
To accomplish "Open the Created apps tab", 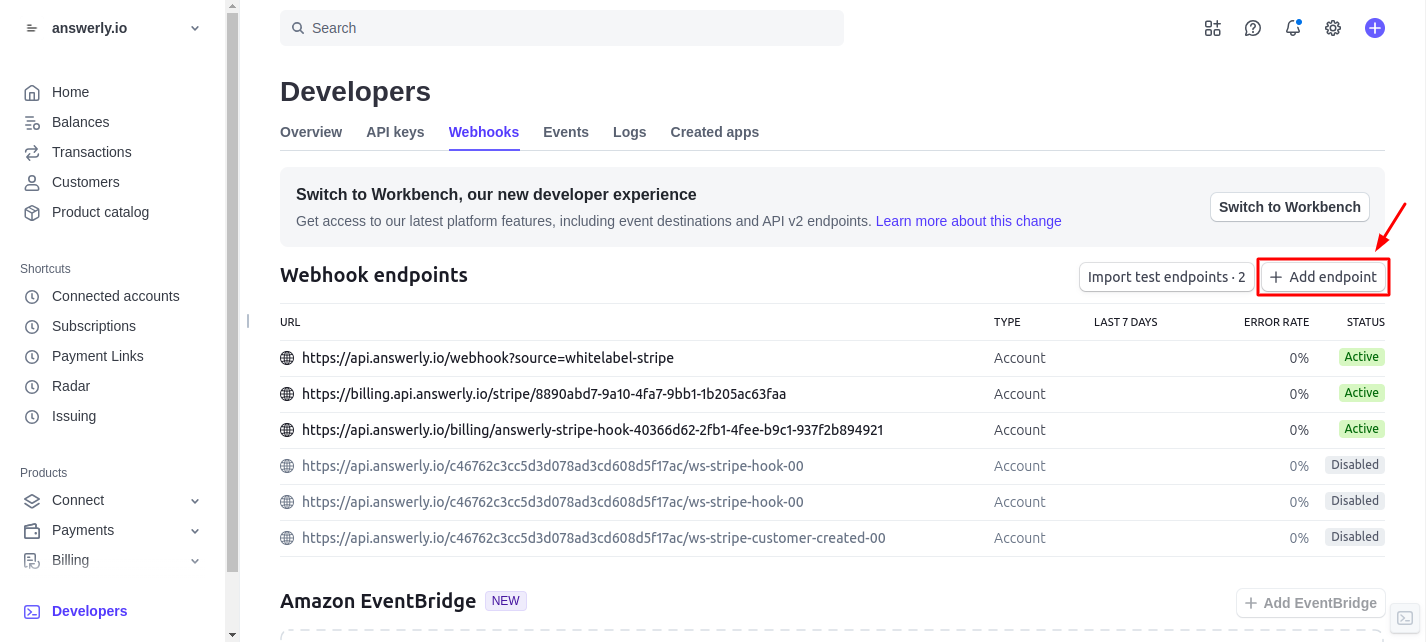I will pyautogui.click(x=715, y=132).
